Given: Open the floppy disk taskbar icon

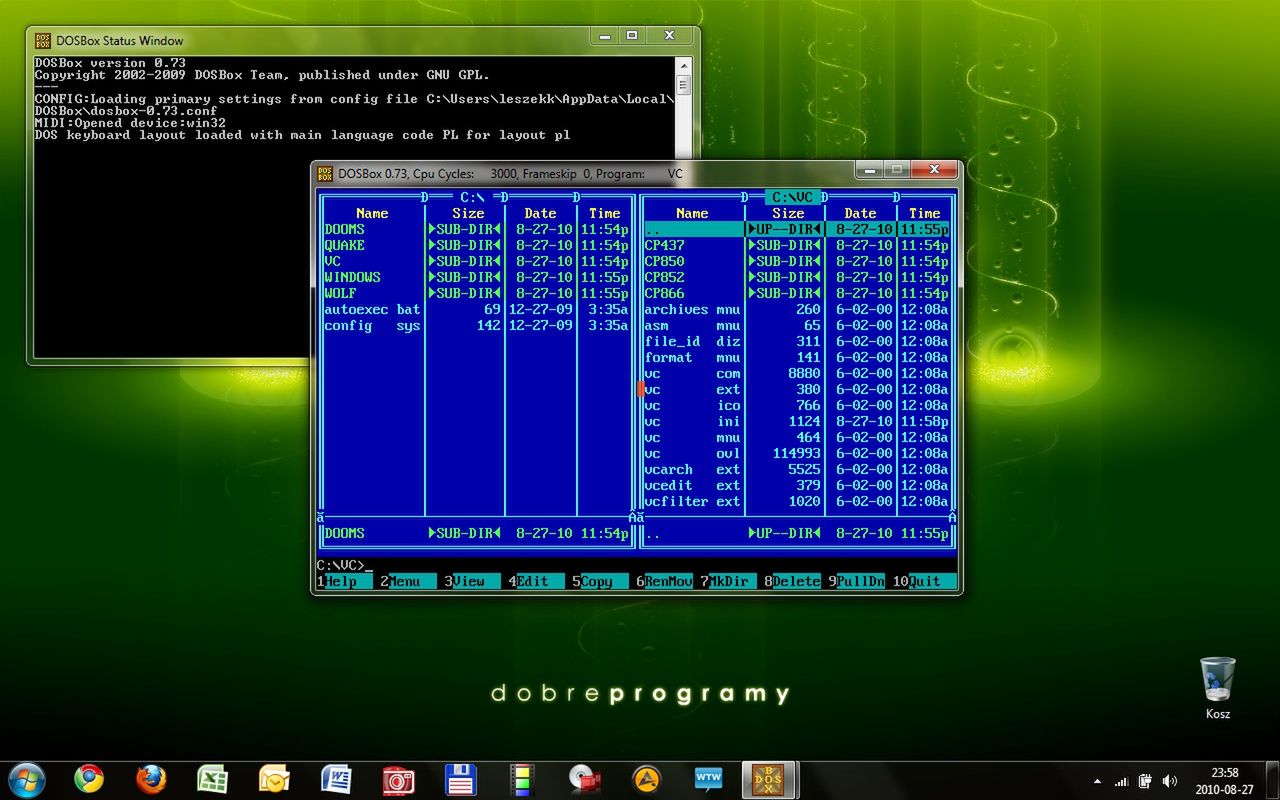Looking at the screenshot, I should [x=460, y=779].
